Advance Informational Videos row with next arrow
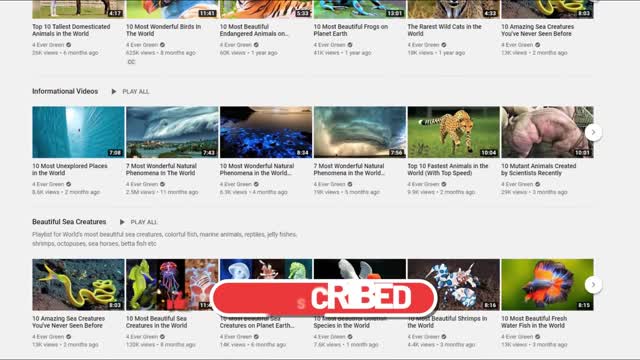 click(593, 132)
